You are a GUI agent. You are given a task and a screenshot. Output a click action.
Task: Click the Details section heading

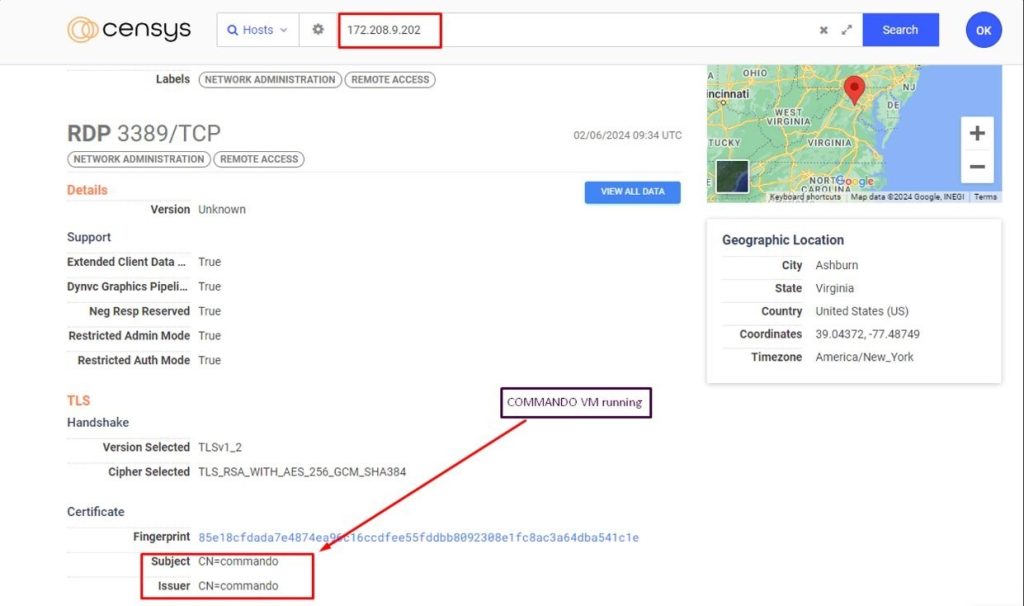(87, 190)
